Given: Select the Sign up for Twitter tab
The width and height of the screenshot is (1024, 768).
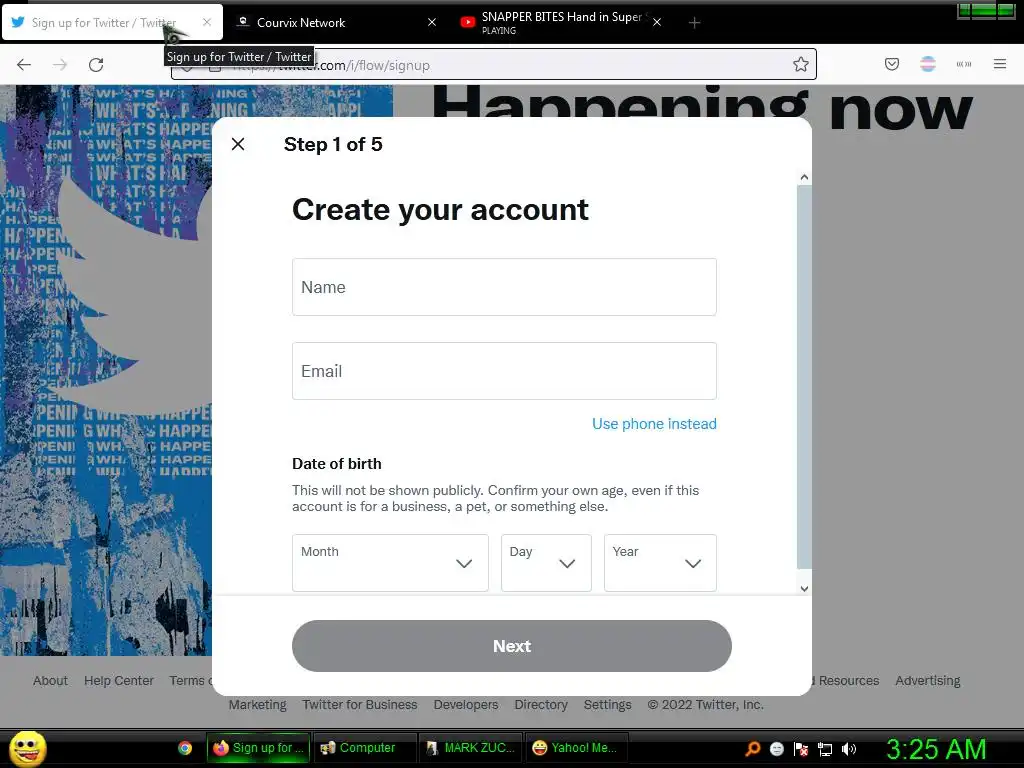Looking at the screenshot, I should point(112,23).
